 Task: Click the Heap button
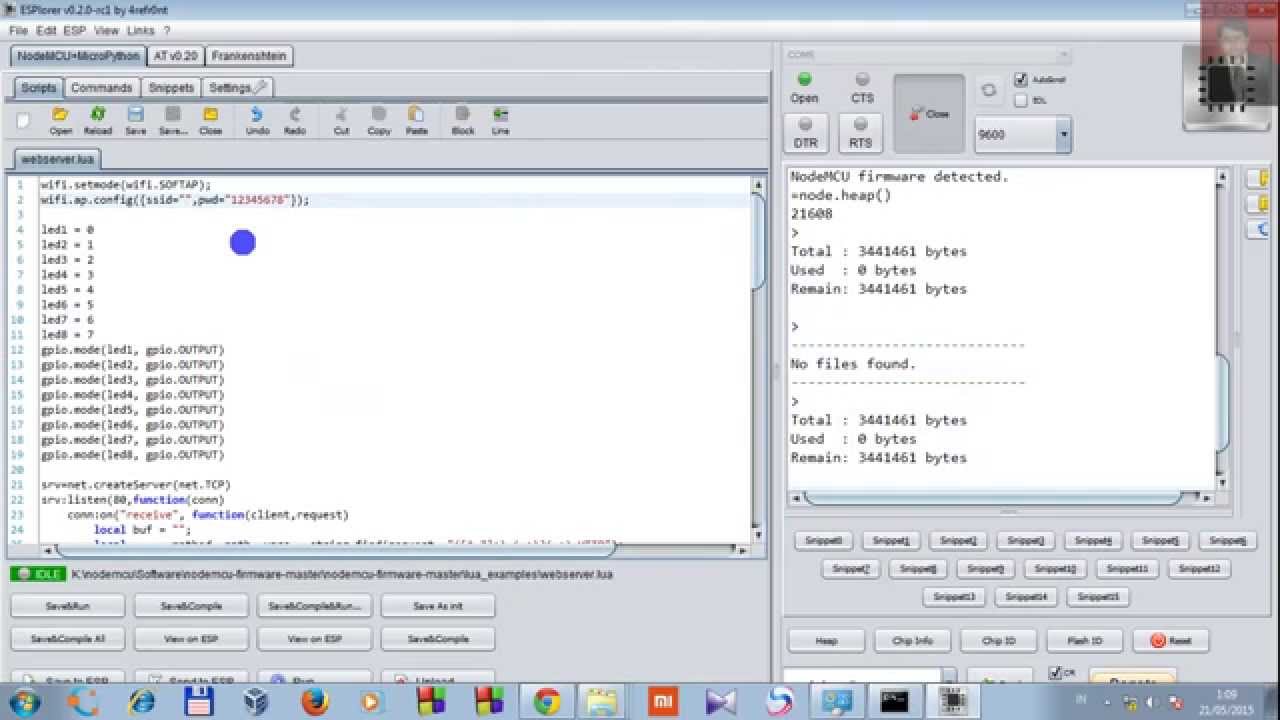tap(827, 641)
